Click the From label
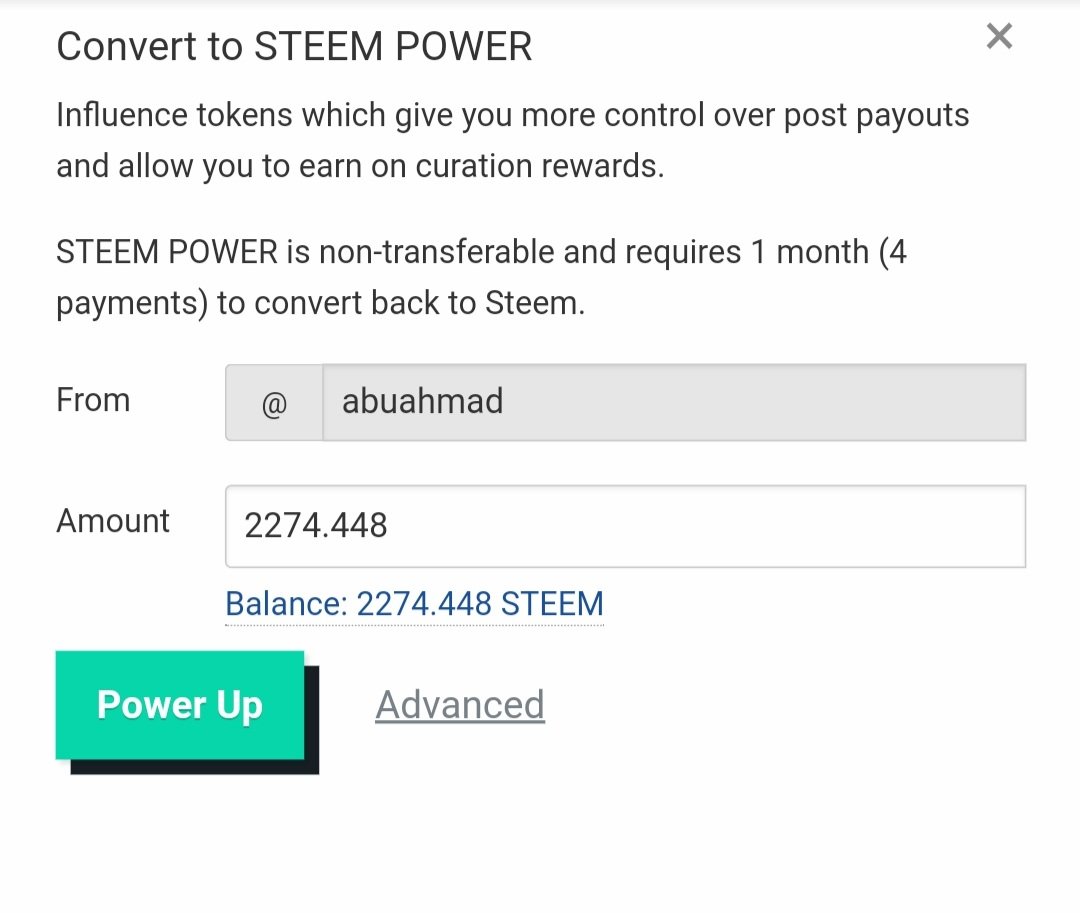Viewport: 1080px width, 913px height. pos(93,400)
